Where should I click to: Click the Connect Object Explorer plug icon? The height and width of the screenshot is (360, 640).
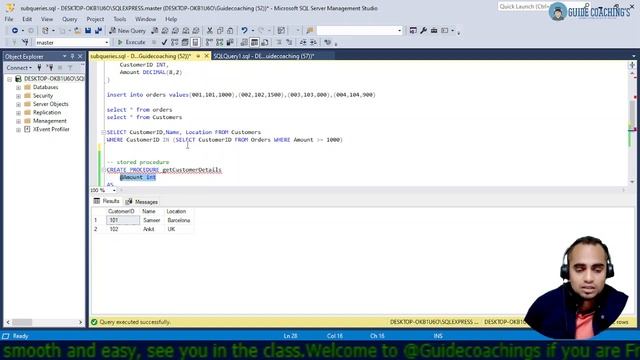pyautogui.click(x=39, y=68)
